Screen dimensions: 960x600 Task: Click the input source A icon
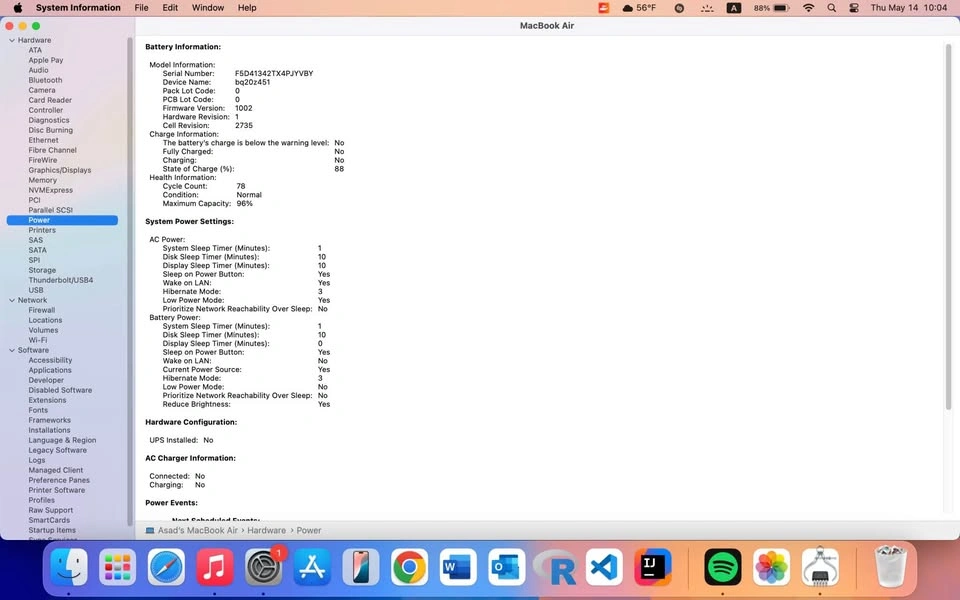(x=733, y=8)
